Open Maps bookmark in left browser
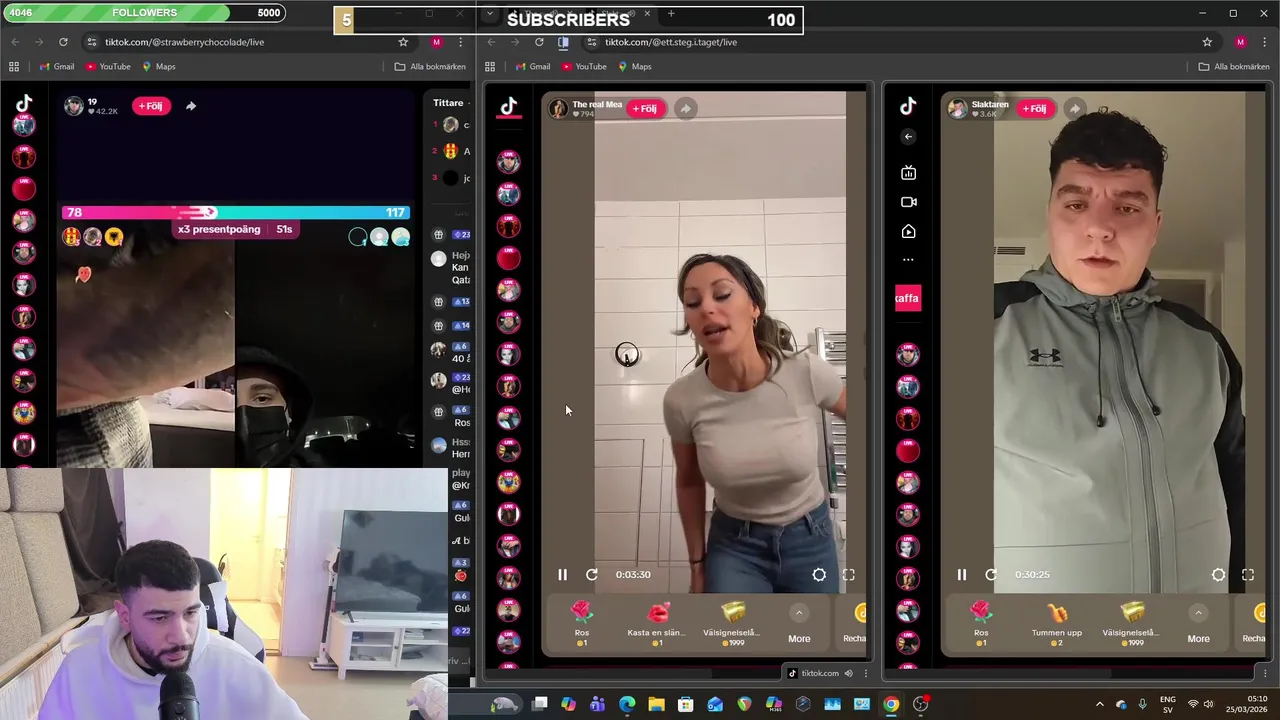Image resolution: width=1280 pixels, height=720 pixels. 158,67
